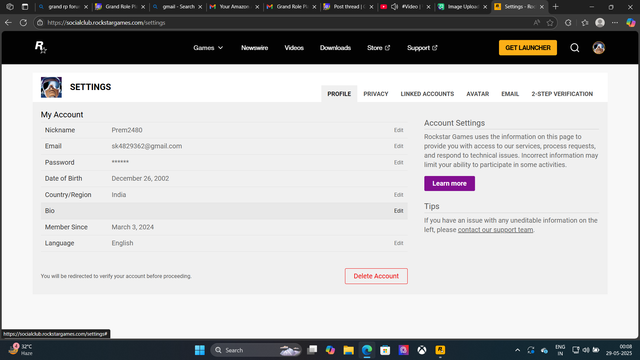Open Xbox app from taskbar
640x360 pixels.
[x=422, y=350]
